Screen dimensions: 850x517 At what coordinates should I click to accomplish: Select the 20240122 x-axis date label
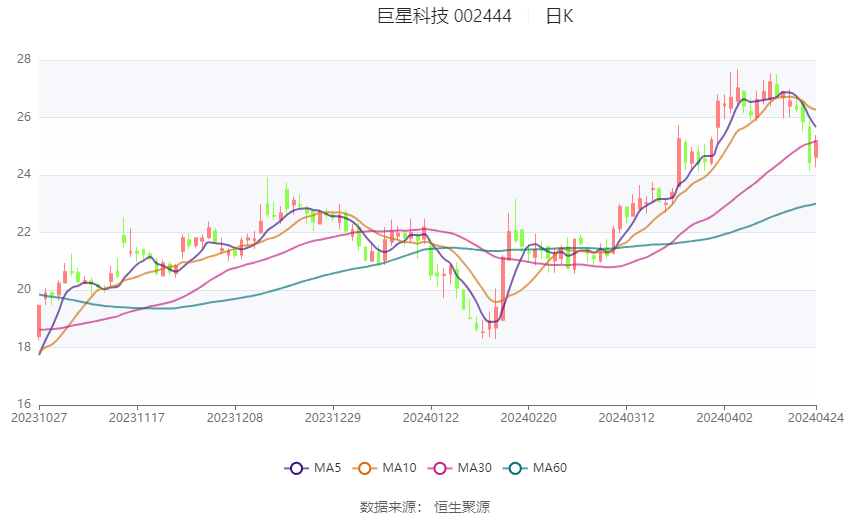click(430, 418)
